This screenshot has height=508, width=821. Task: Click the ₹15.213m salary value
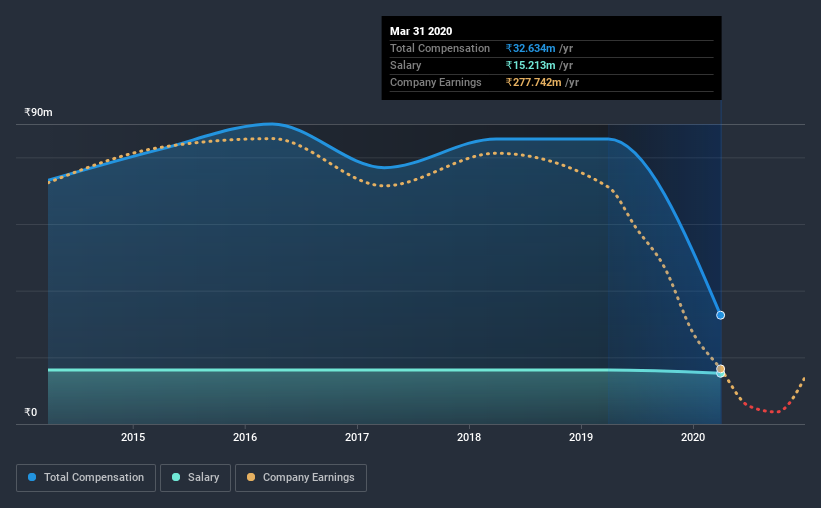[x=530, y=65]
